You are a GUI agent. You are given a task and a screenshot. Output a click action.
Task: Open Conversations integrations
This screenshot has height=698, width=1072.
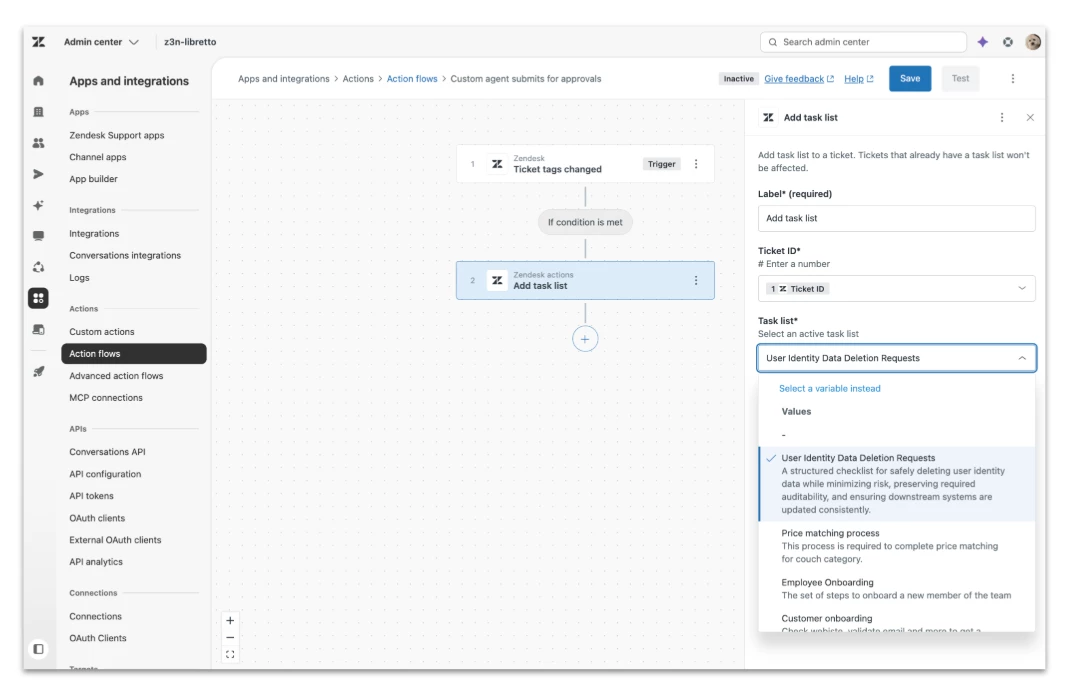tap(125, 256)
